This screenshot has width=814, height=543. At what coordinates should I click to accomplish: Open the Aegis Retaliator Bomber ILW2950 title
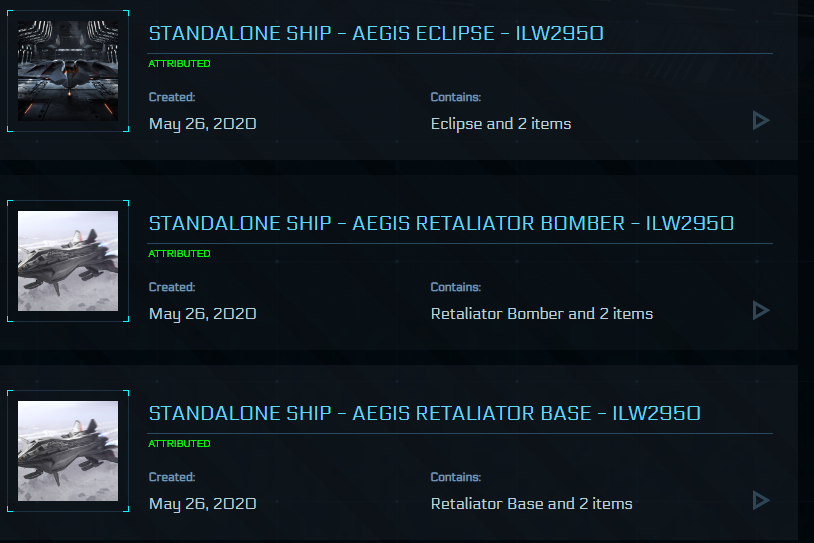[441, 223]
